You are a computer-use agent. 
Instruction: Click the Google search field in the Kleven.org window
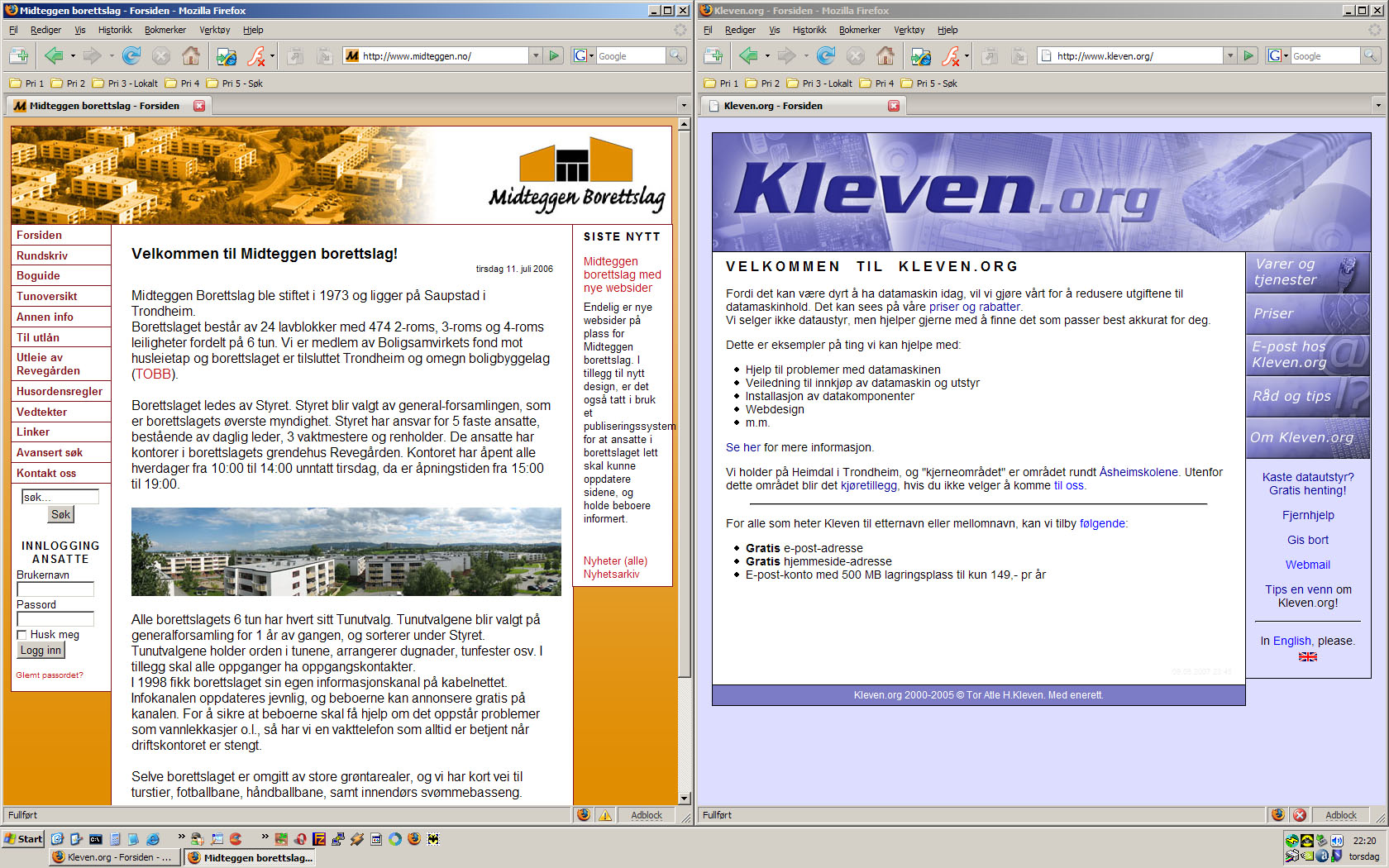click(x=1325, y=55)
